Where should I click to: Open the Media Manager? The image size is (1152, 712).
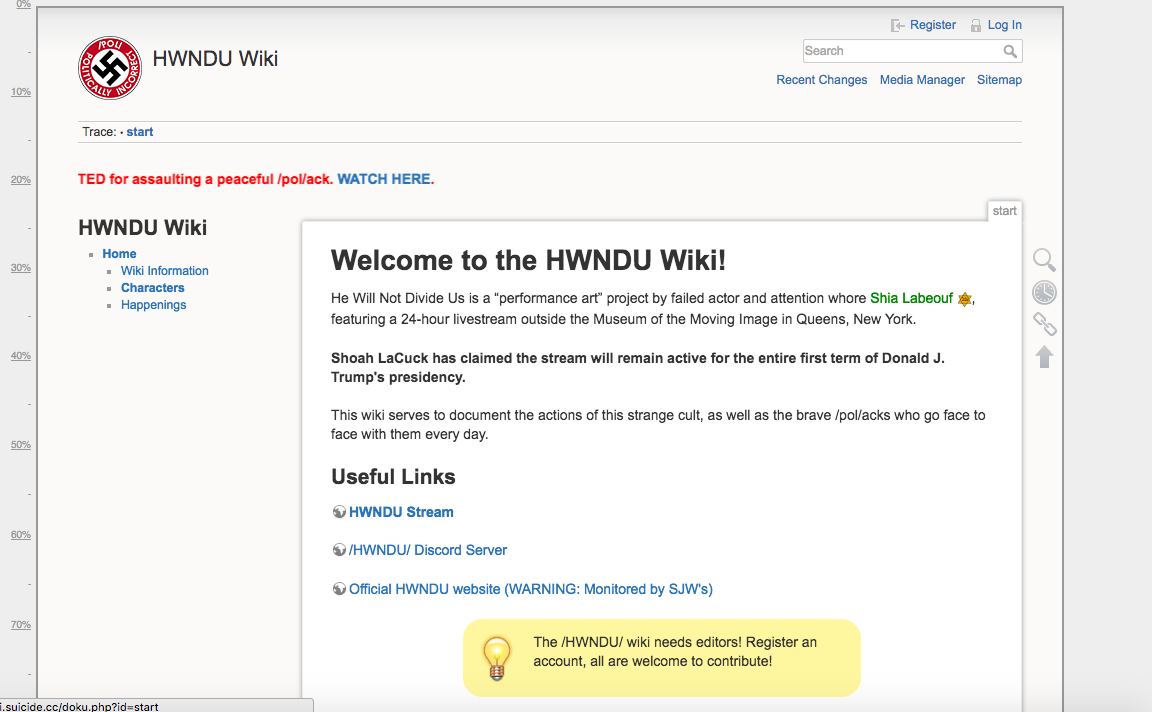pyautogui.click(x=922, y=80)
